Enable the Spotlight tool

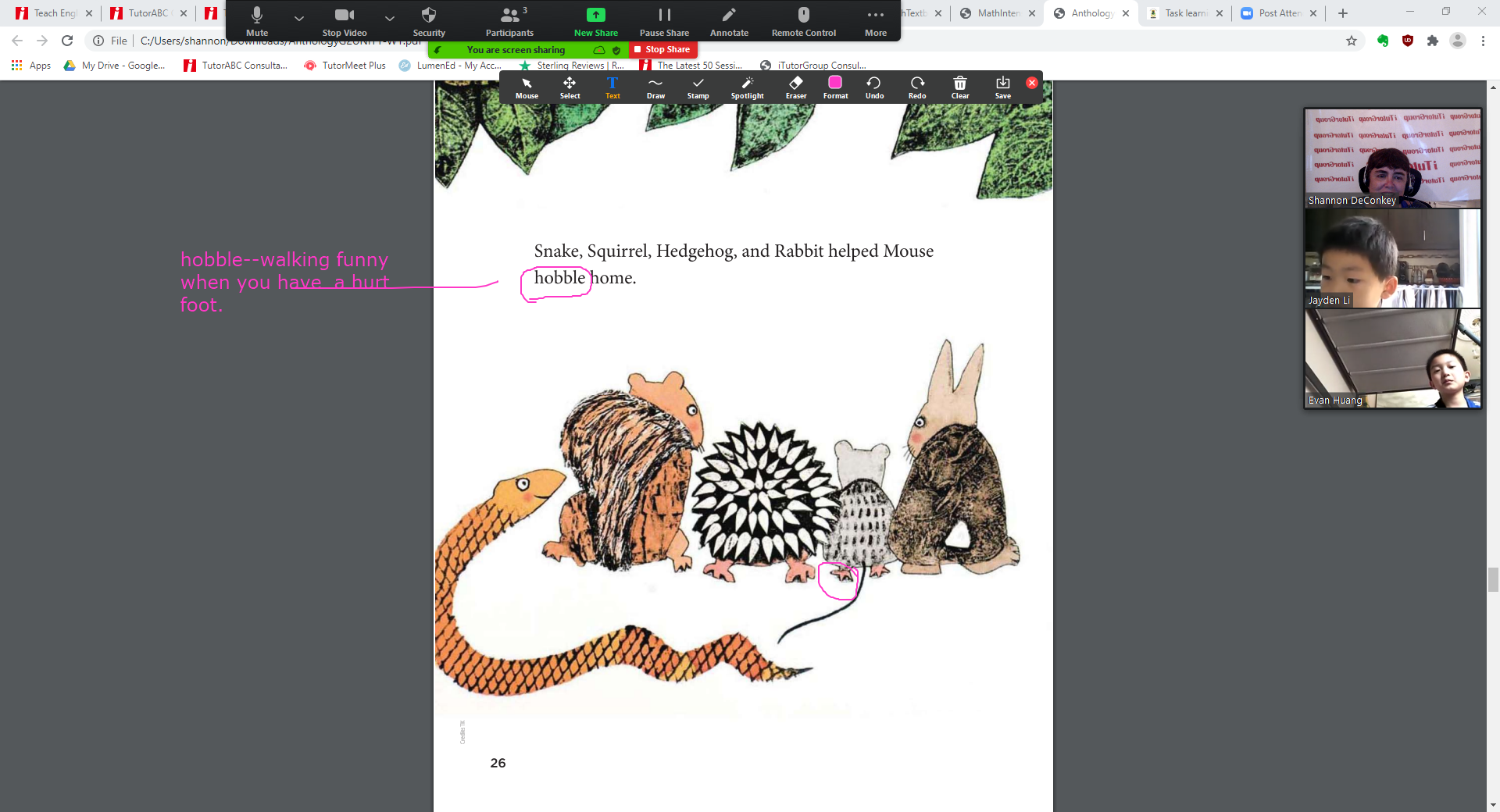click(x=747, y=87)
